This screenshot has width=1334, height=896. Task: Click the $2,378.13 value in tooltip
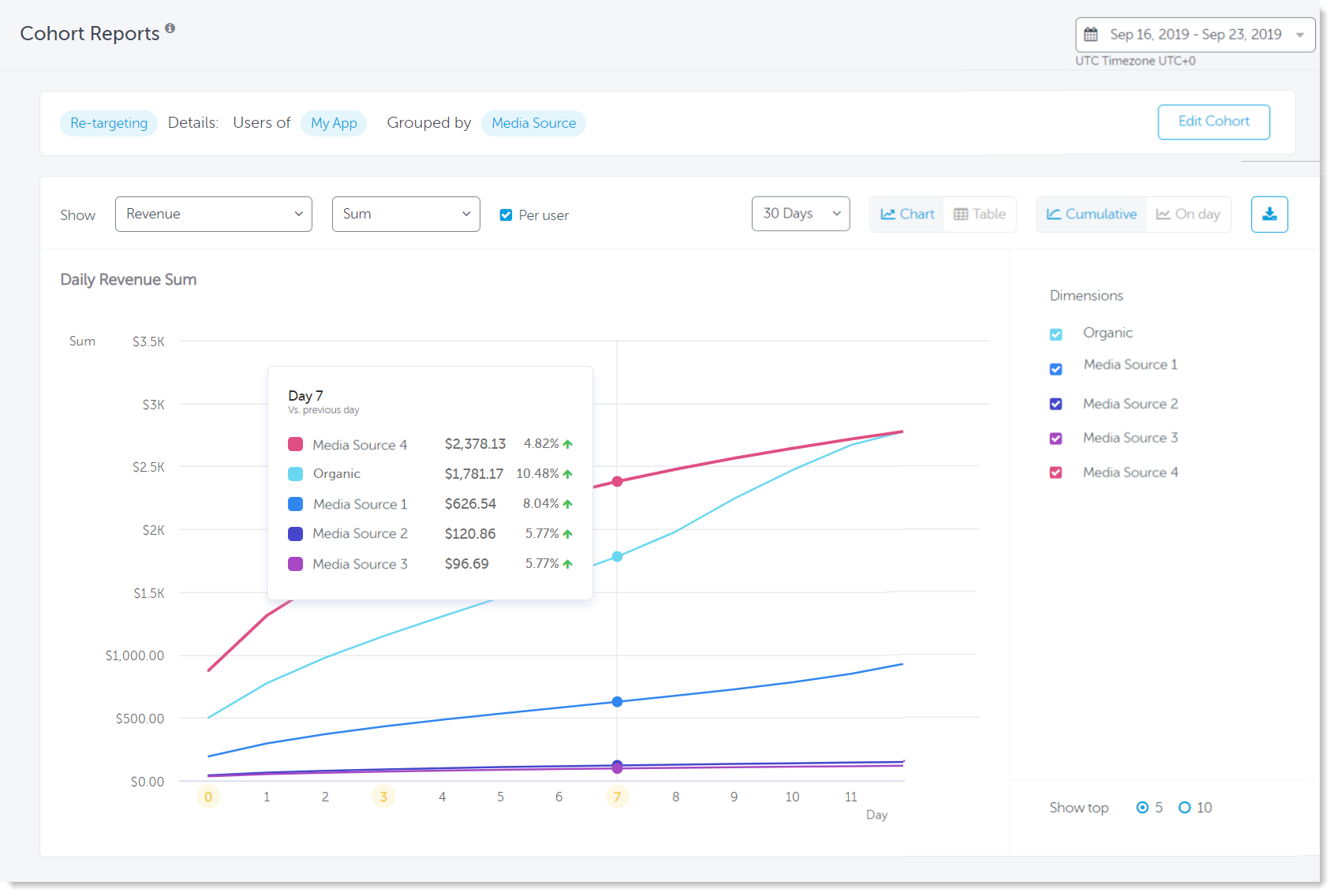[x=475, y=444]
